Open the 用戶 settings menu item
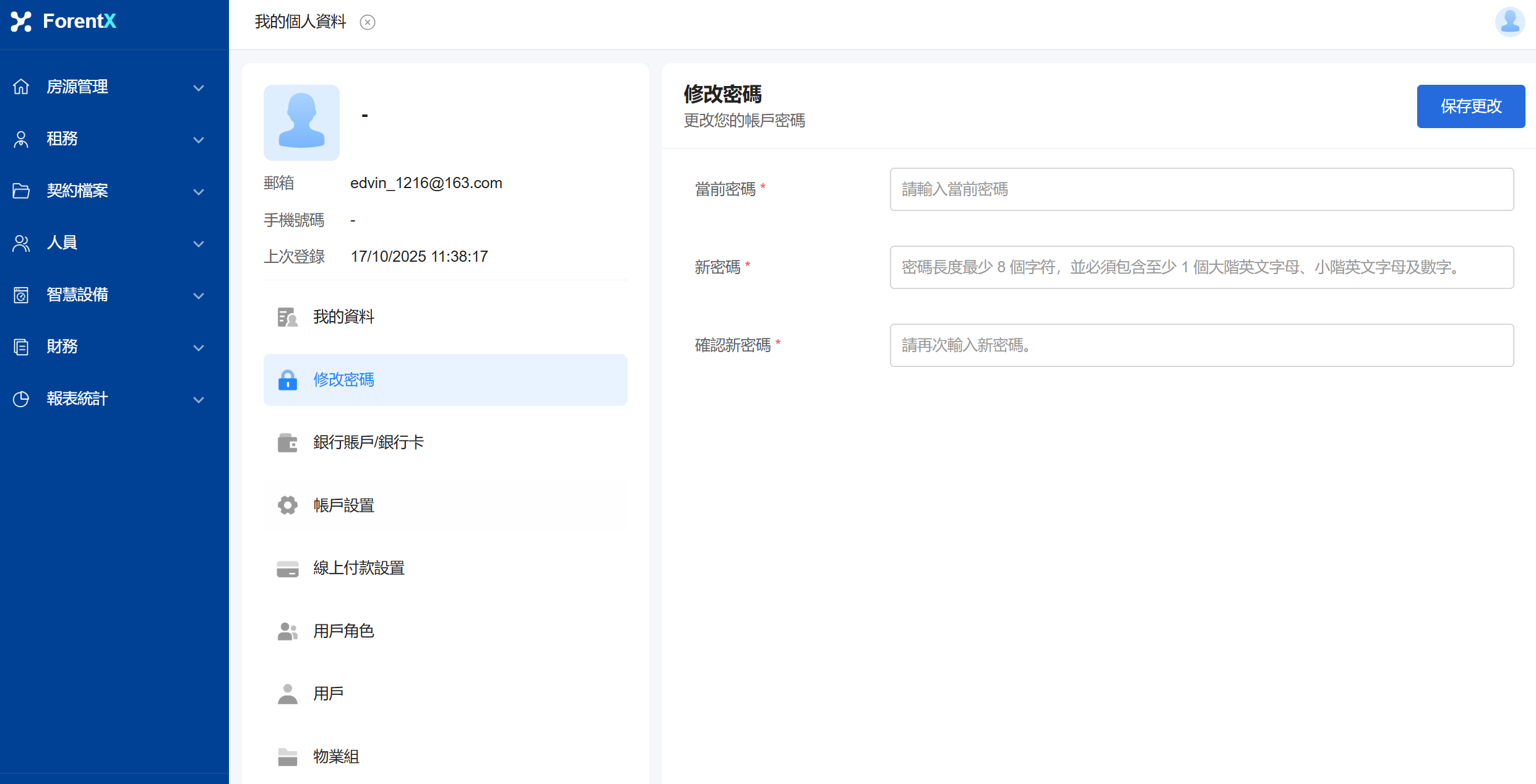The width and height of the screenshot is (1536, 784). 328,694
